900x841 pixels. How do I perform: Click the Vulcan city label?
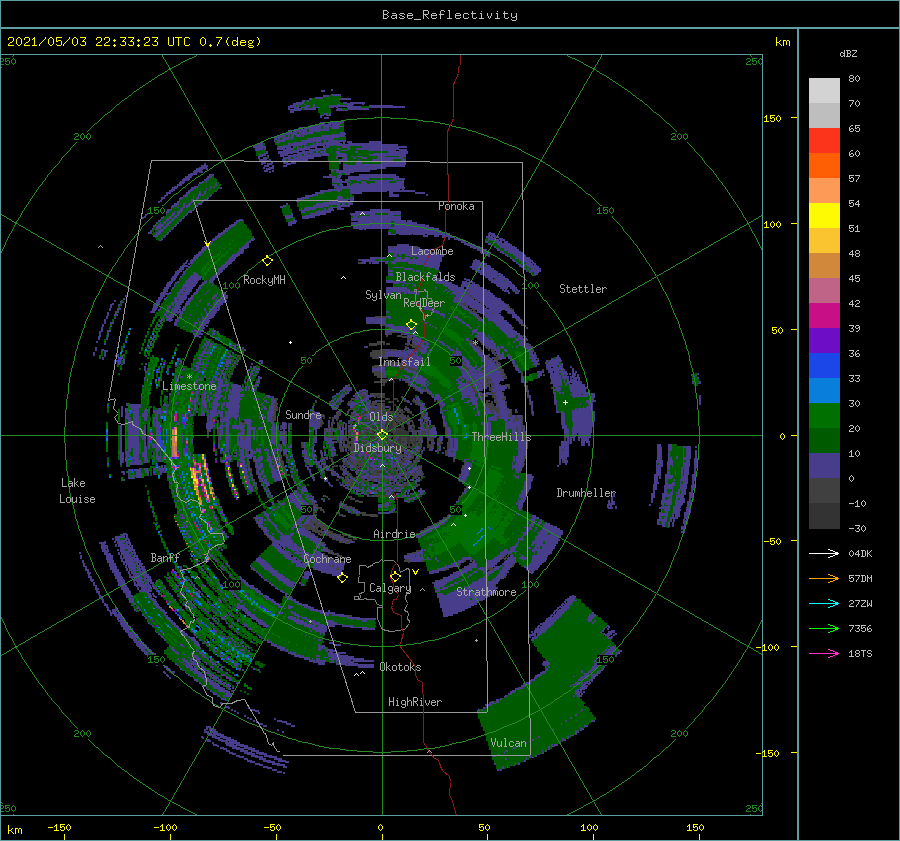(x=509, y=743)
